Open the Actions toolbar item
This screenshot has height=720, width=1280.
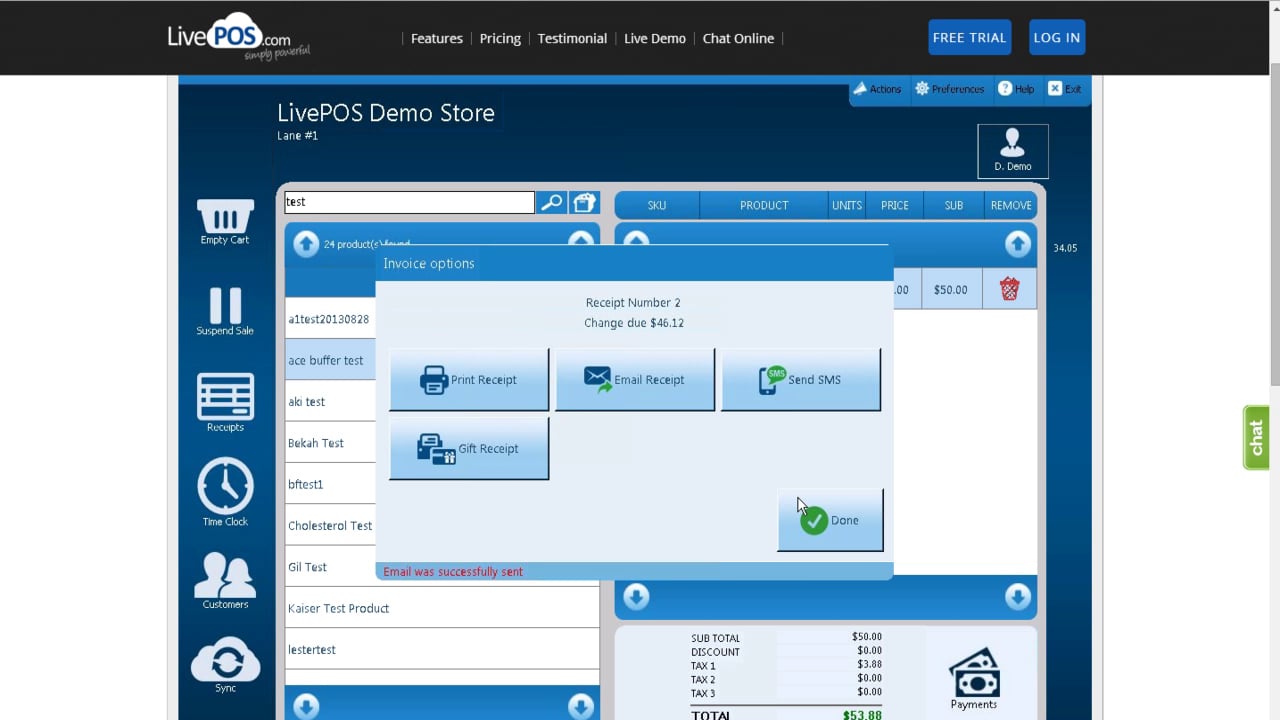(x=876, y=89)
